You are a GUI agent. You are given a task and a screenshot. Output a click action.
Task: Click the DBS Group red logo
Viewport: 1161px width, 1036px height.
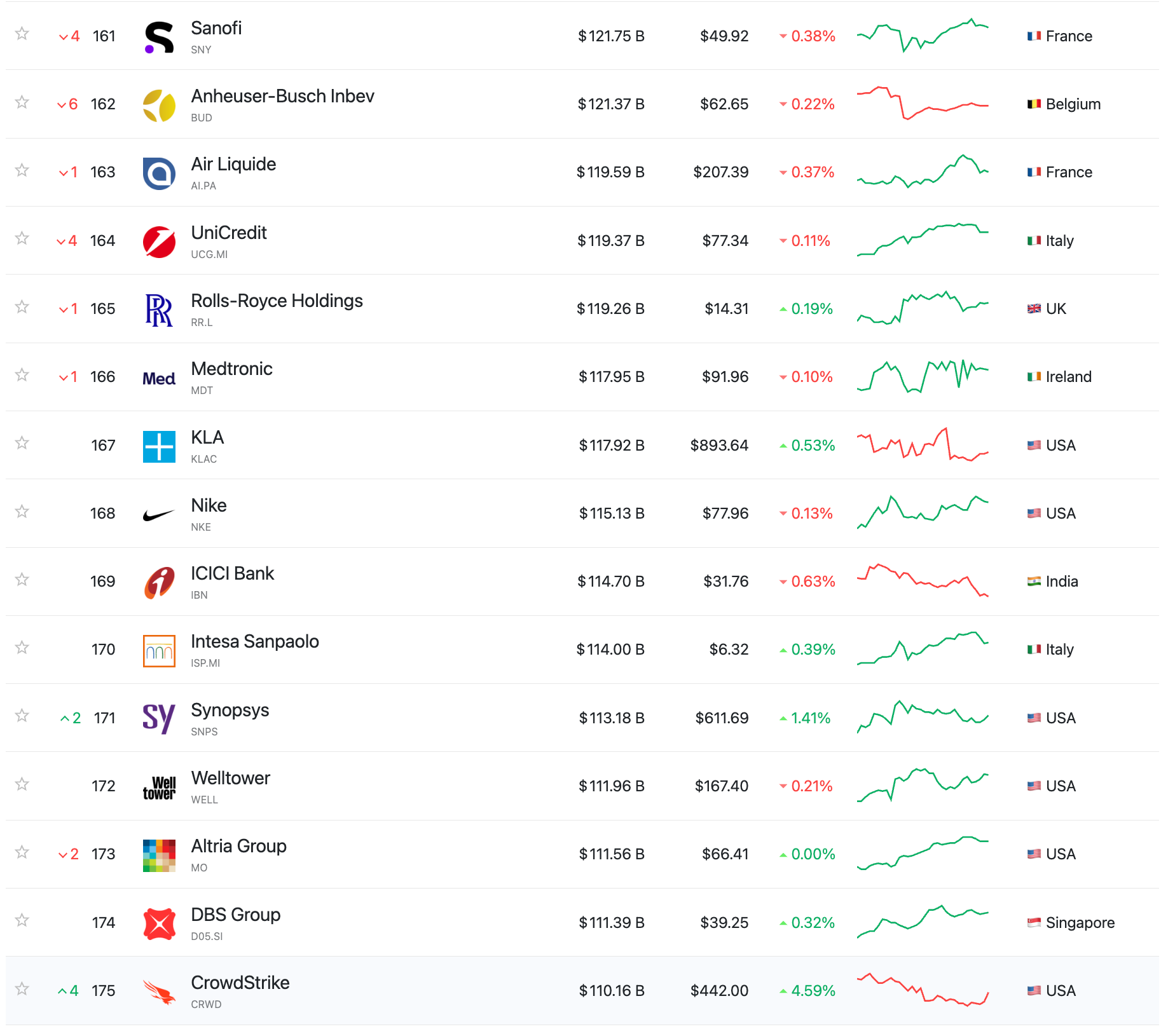tap(159, 924)
